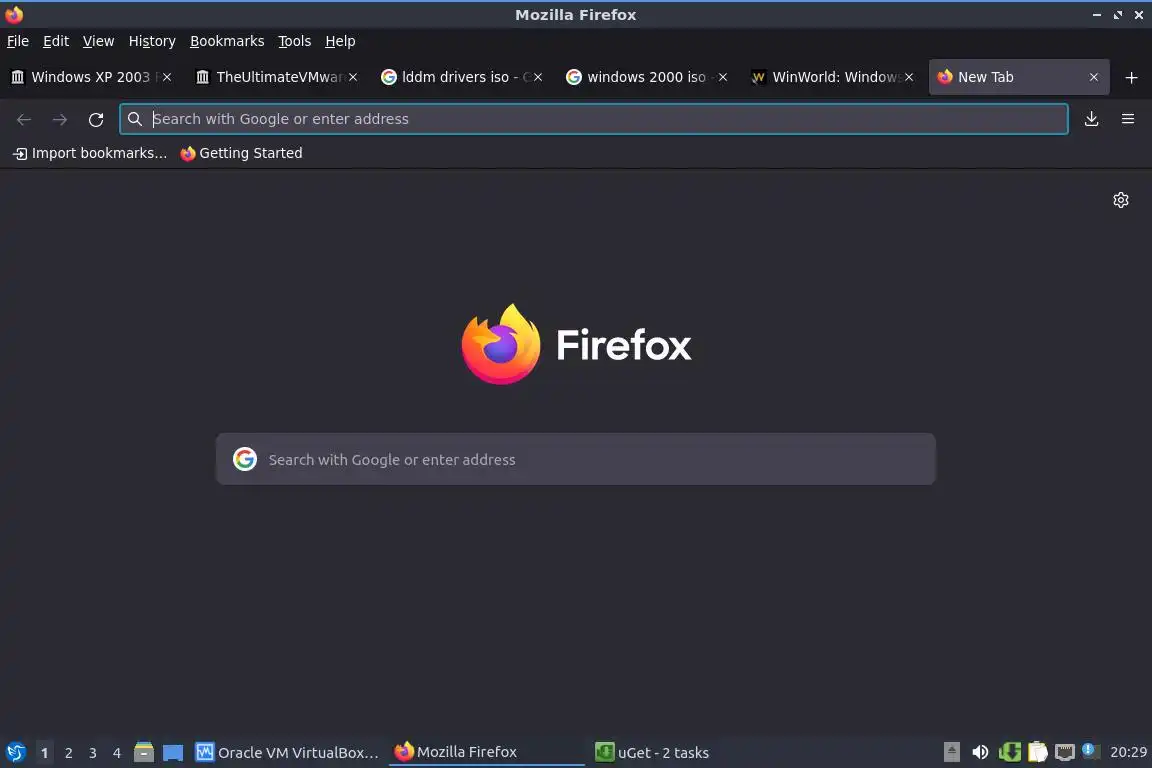Switch to workspace 2
This screenshot has height=768, width=1152.
coord(69,753)
